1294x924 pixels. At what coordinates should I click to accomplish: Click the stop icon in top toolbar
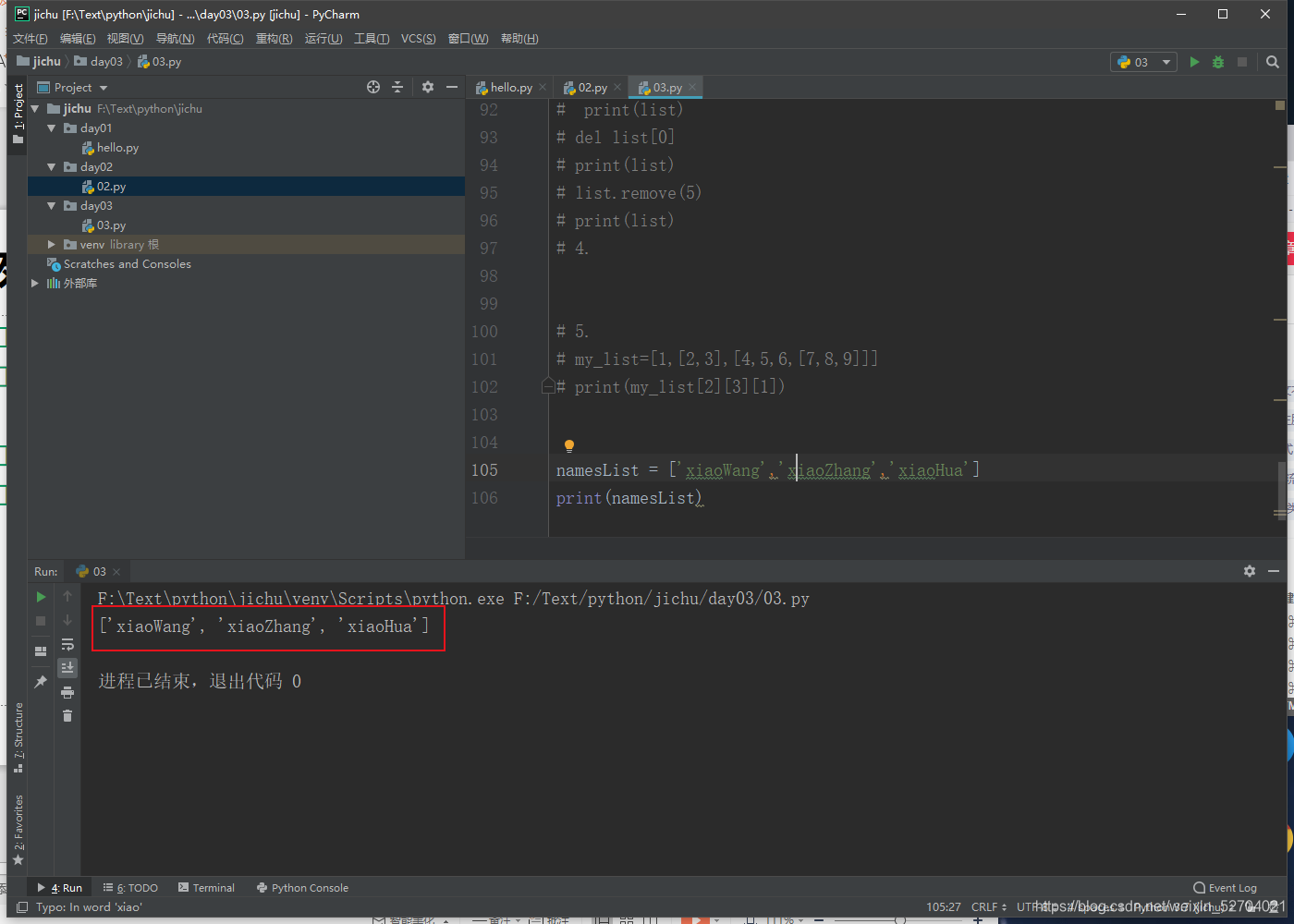coord(1242,62)
